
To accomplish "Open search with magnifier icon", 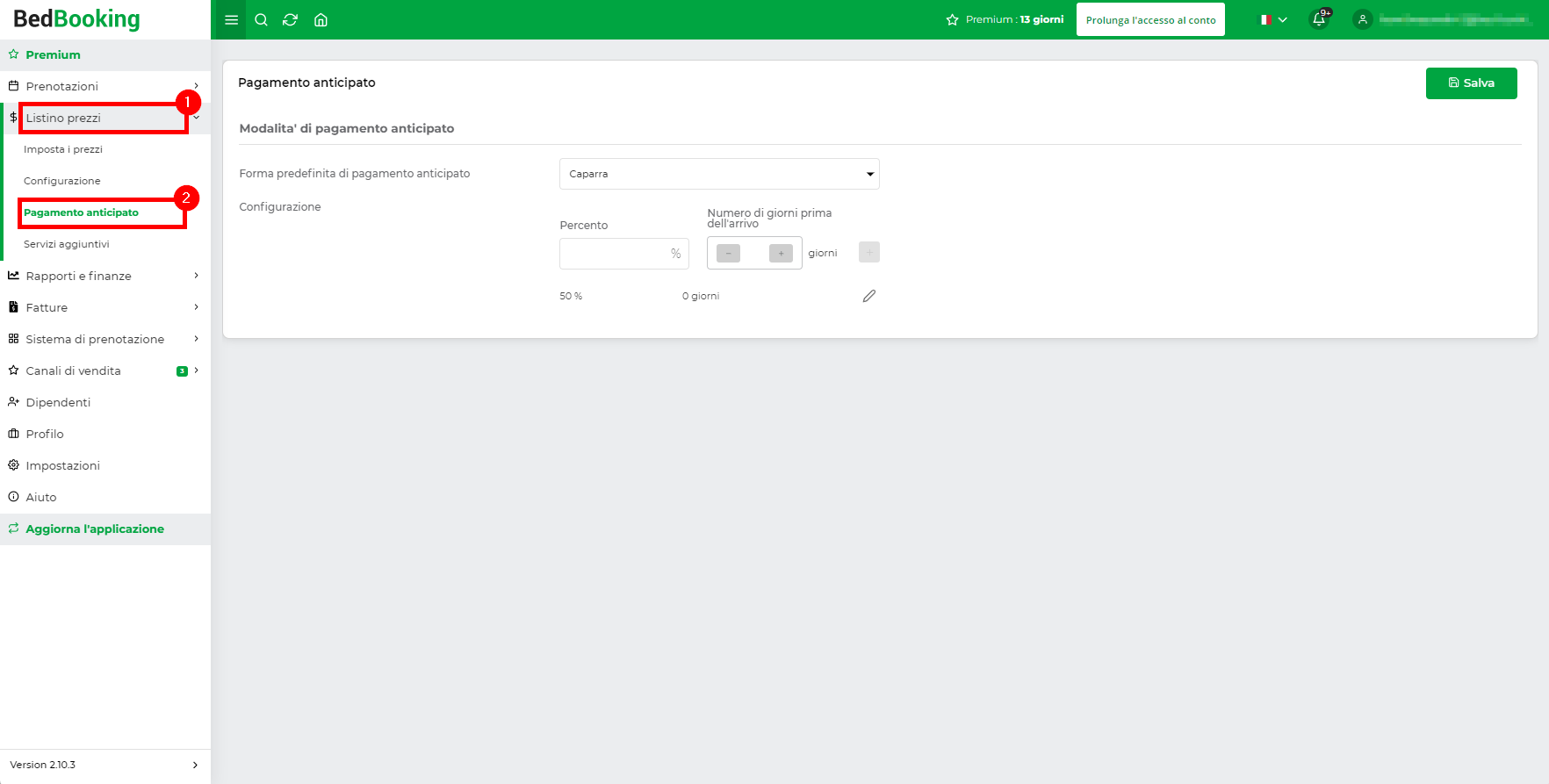I will point(261,19).
